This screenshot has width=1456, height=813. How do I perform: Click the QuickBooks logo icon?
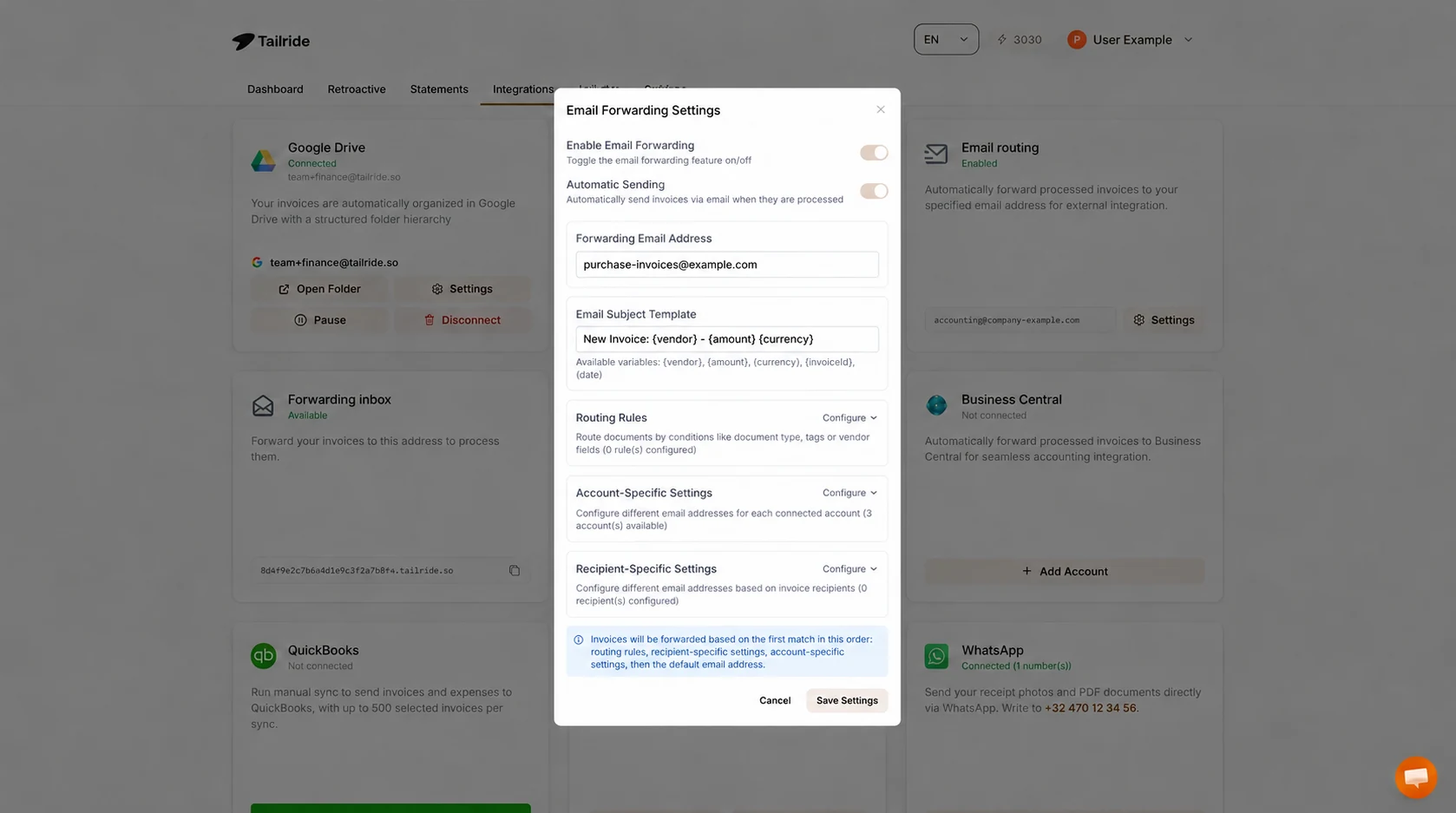click(x=263, y=655)
